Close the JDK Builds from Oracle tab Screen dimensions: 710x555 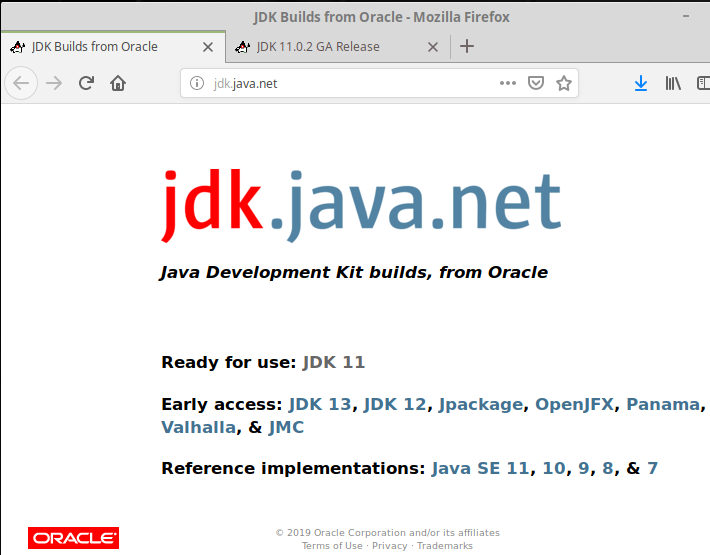208,47
